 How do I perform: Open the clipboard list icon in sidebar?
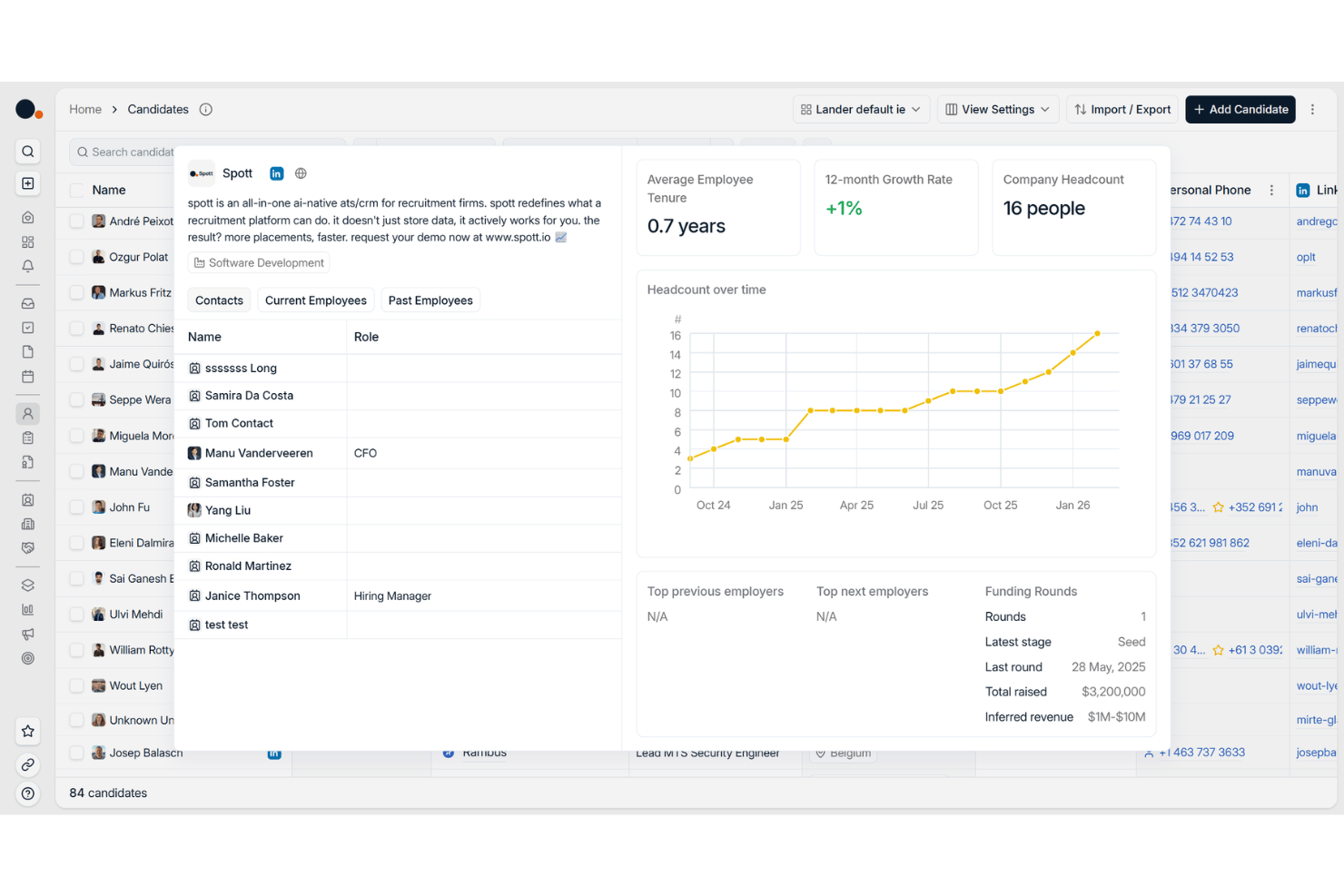[x=28, y=438]
